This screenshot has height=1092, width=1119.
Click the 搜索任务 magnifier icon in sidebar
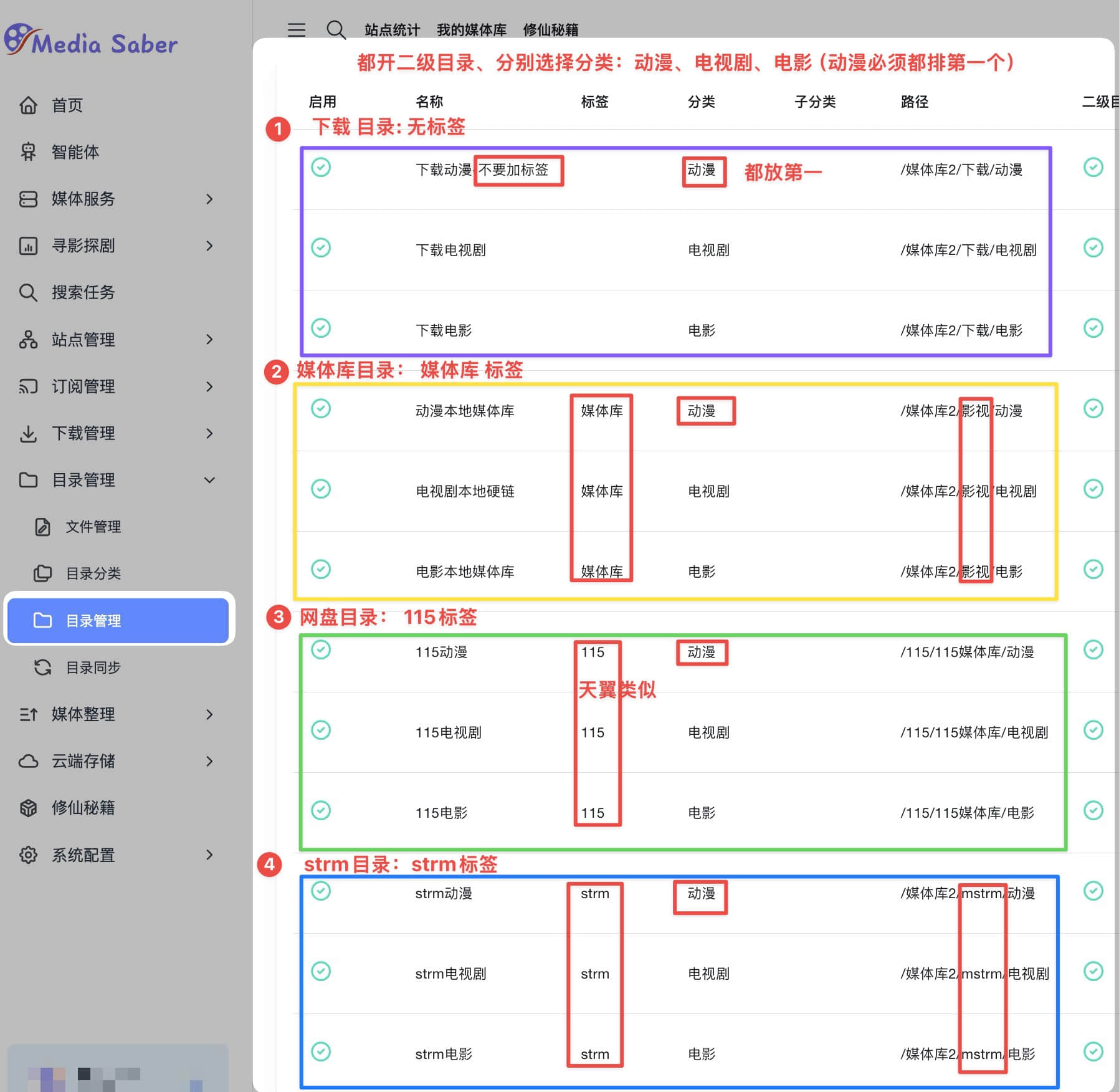pos(29,292)
